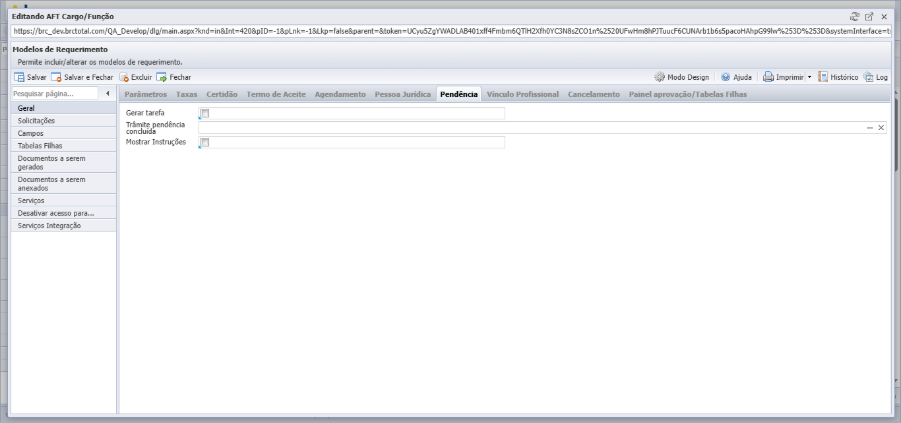Open Modo Design gear icon
The width and height of the screenshot is (901, 423).
[660, 77]
